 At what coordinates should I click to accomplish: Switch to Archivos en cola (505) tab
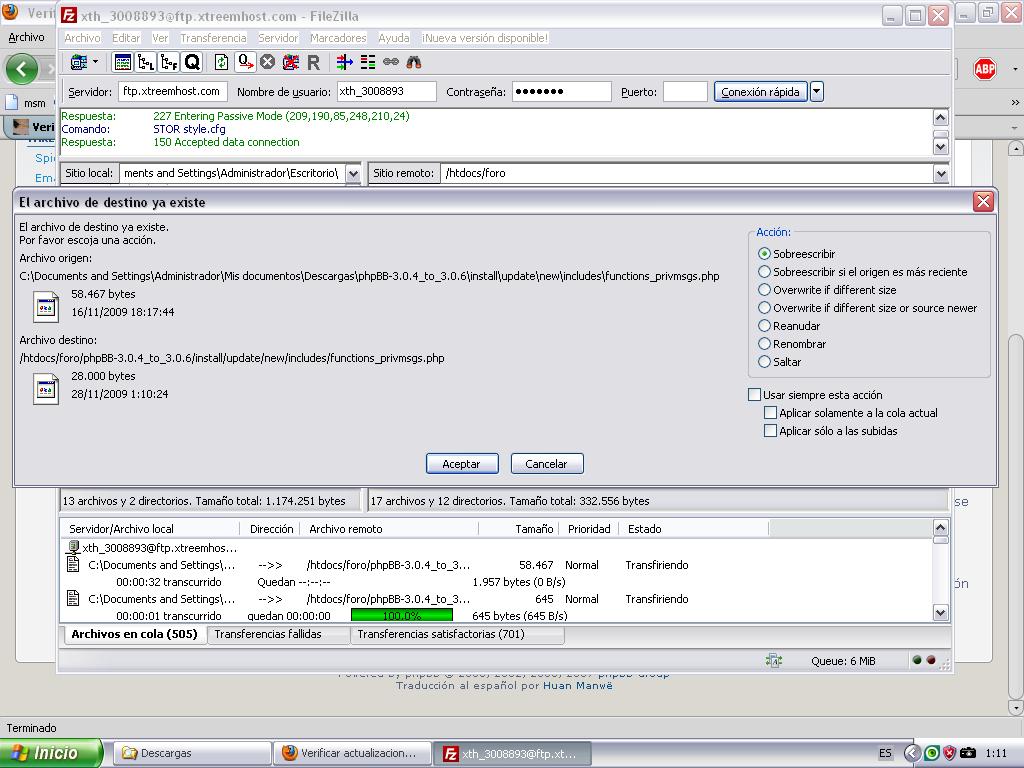(x=135, y=634)
